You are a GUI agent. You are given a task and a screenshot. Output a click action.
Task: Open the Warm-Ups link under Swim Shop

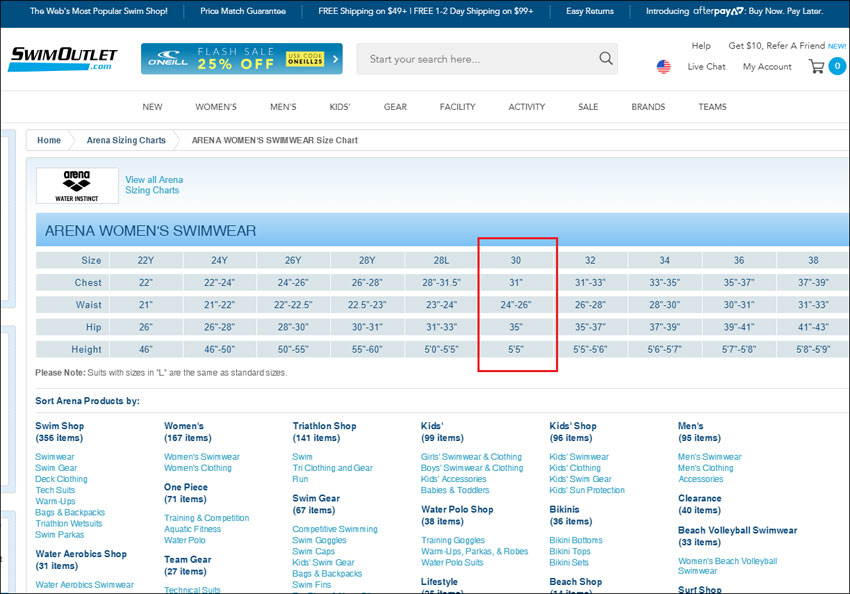(x=55, y=501)
